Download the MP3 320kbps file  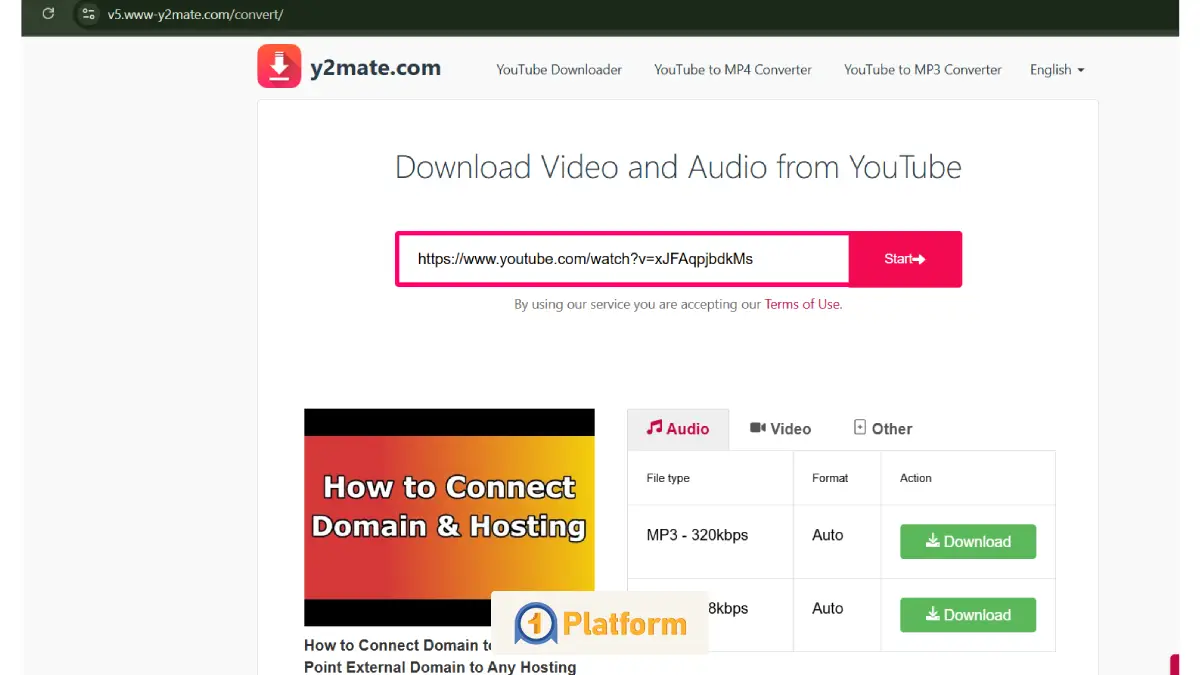tap(967, 542)
